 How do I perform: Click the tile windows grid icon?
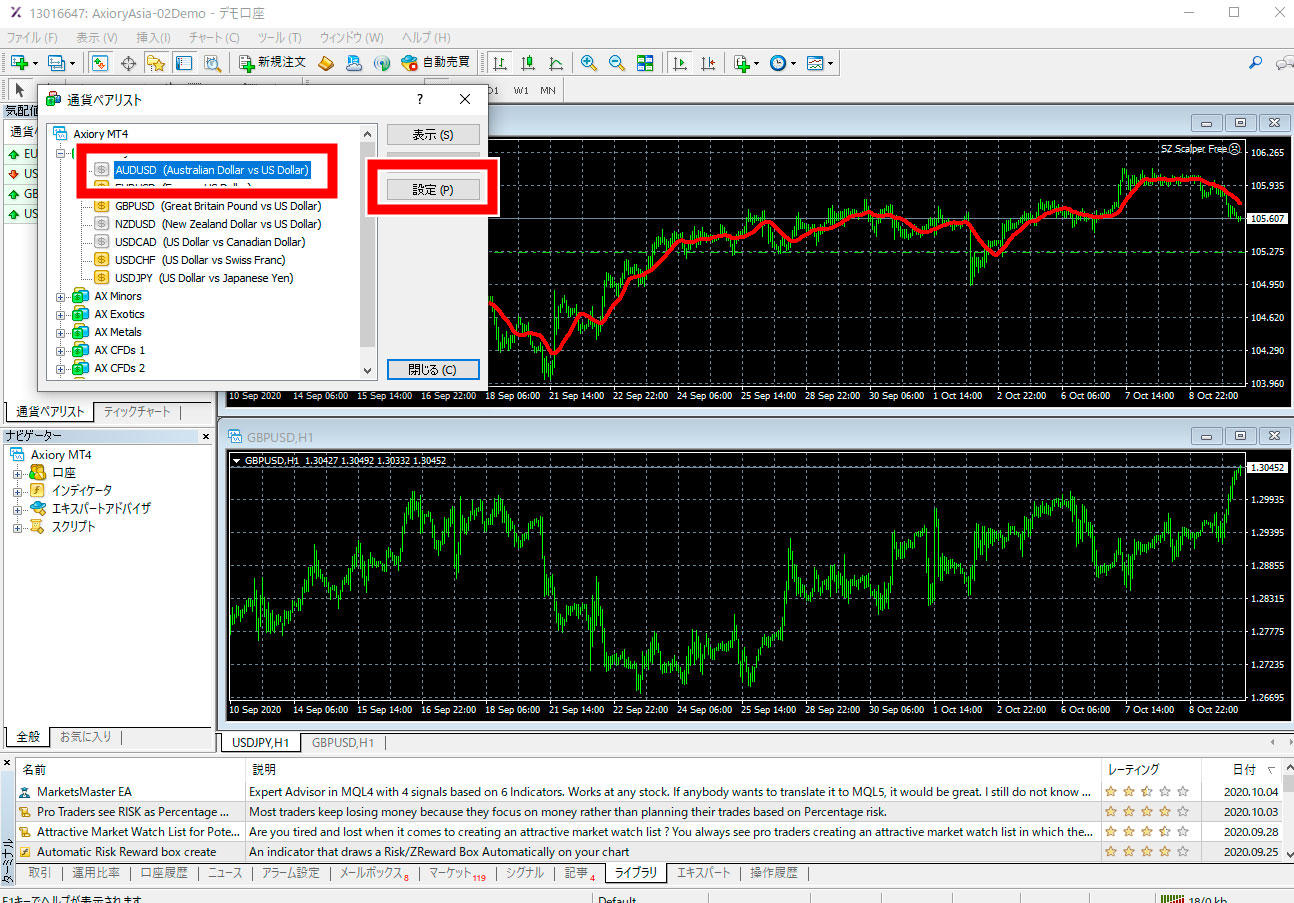(x=645, y=62)
